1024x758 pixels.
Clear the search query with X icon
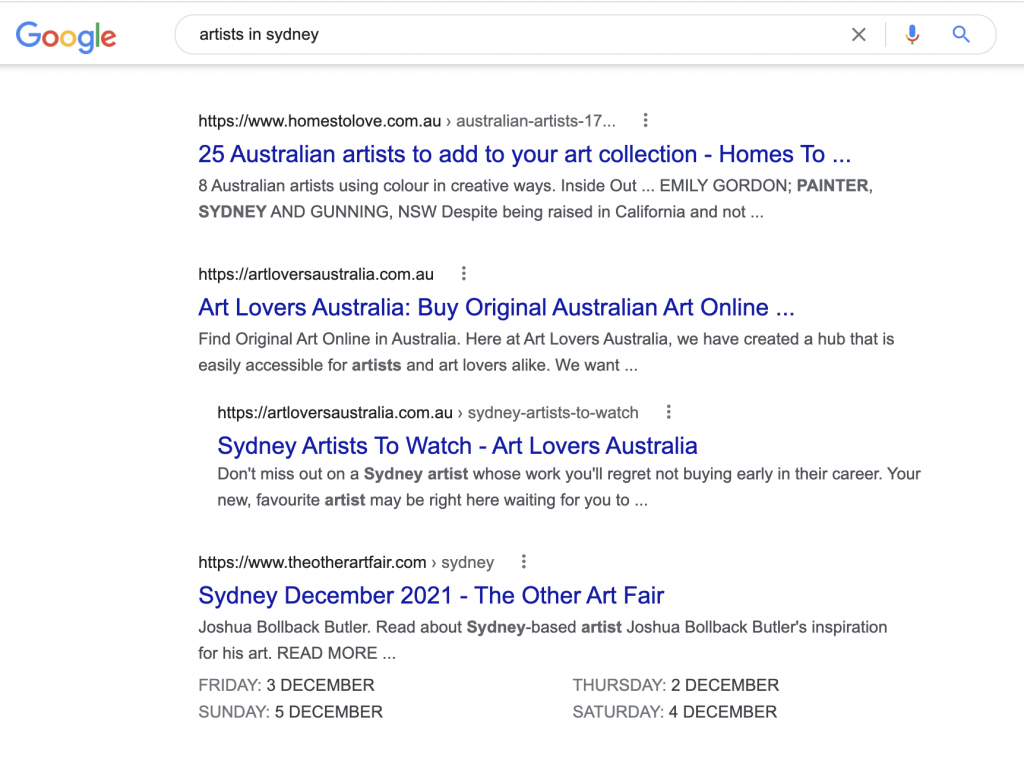point(859,35)
